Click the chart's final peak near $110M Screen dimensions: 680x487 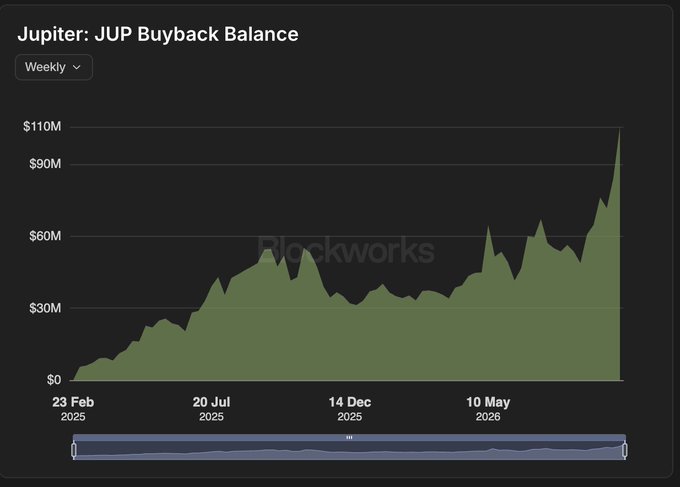(619, 129)
